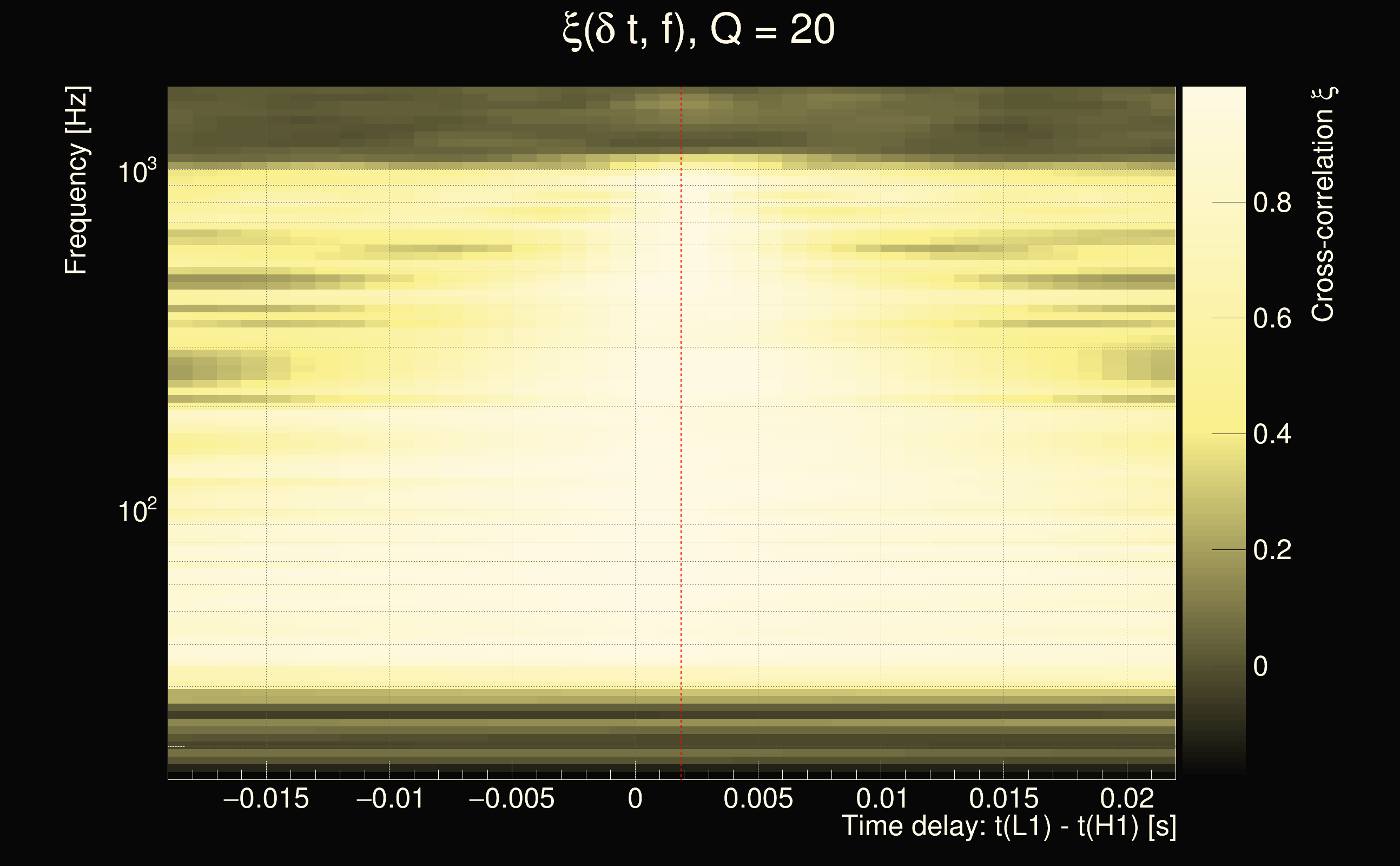Image resolution: width=1400 pixels, height=866 pixels.
Task: Click the 0.4 label on the colorbar
Action: pyautogui.click(x=1272, y=434)
